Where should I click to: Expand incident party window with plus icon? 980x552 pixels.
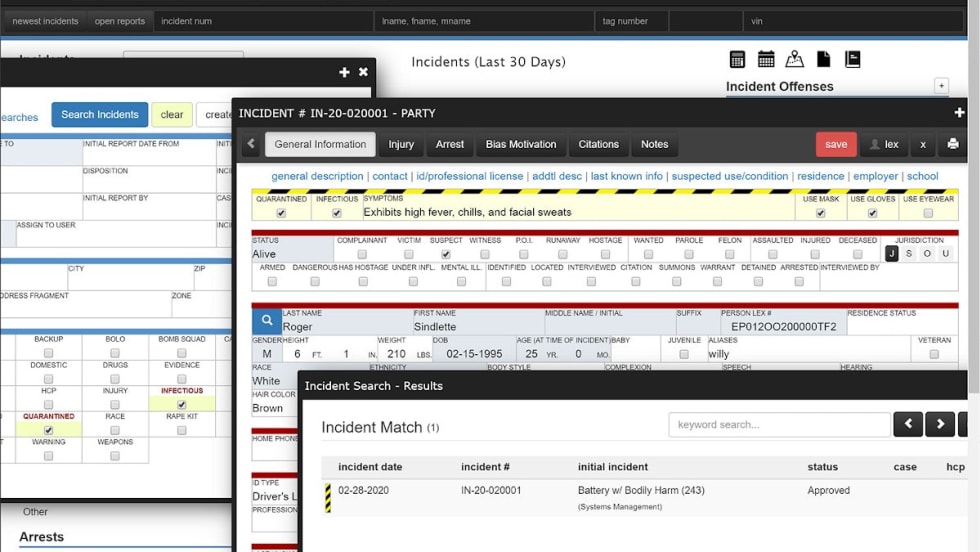pos(959,113)
